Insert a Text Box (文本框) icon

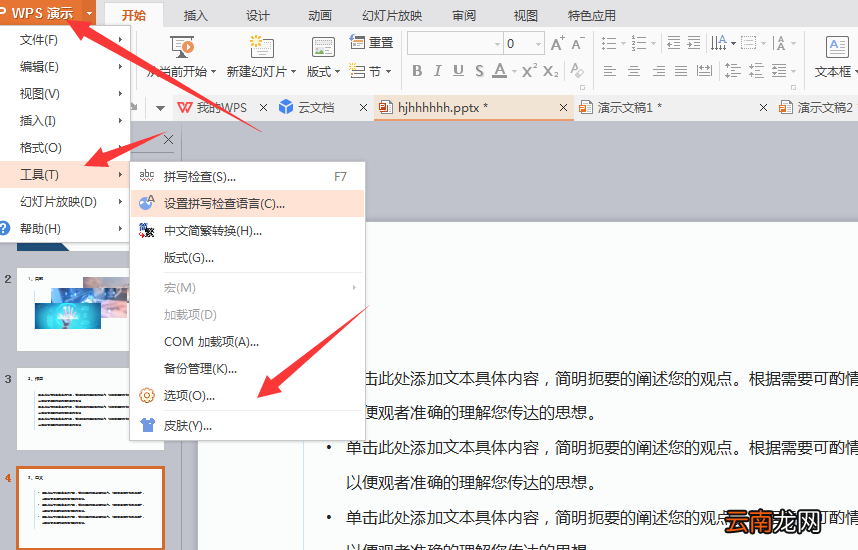point(837,47)
